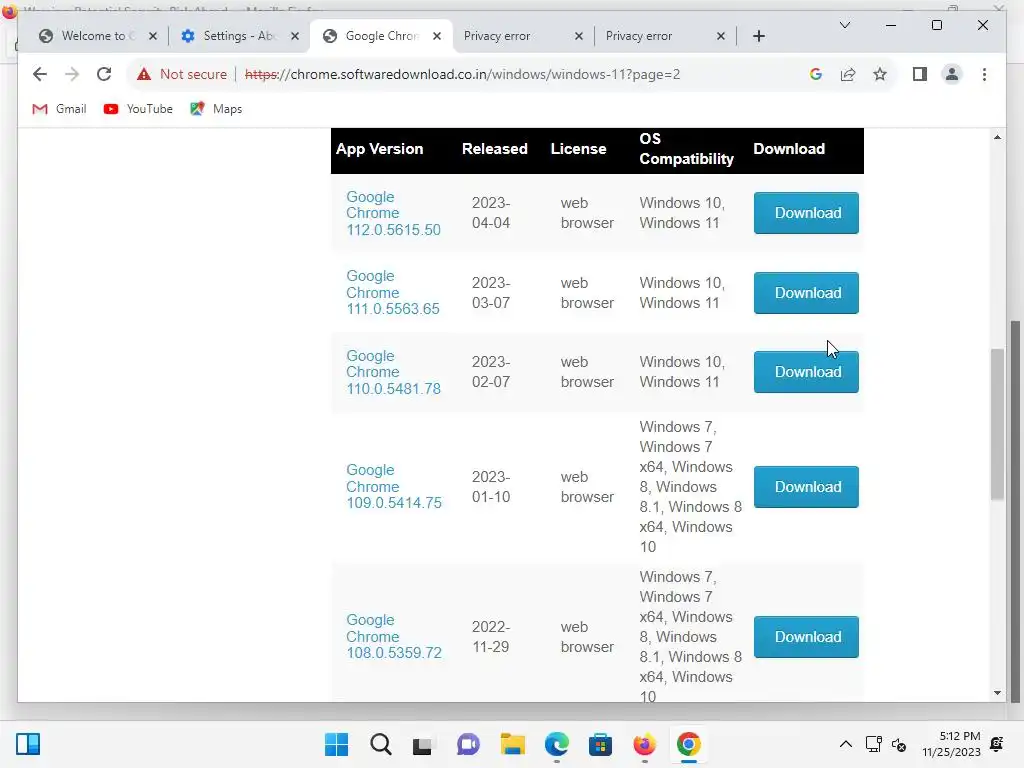Open Google Chrome 111.0.5563.65 link
Image resolution: width=1024 pixels, height=768 pixels.
pyautogui.click(x=392, y=293)
